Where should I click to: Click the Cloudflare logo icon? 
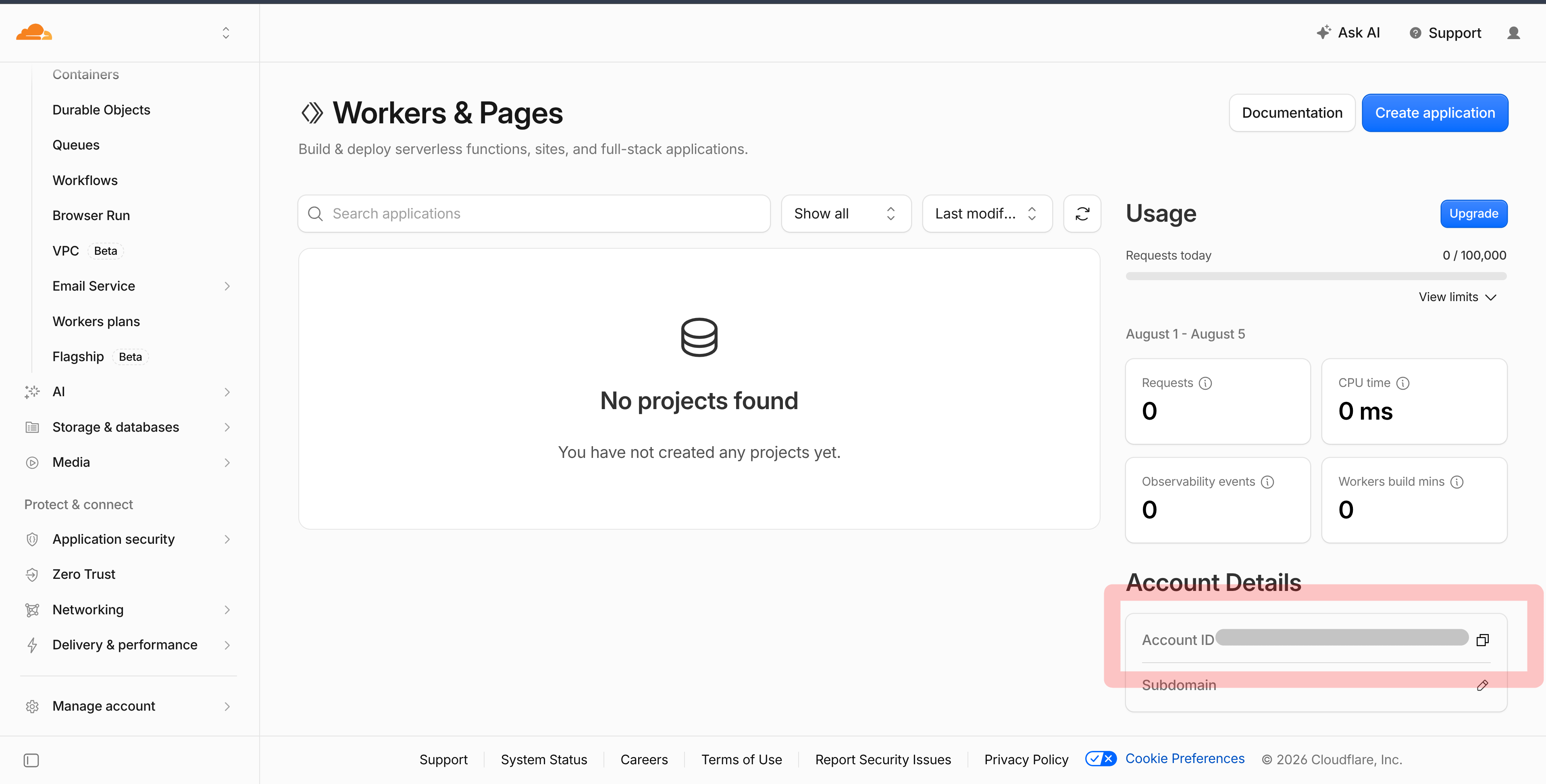tap(34, 32)
